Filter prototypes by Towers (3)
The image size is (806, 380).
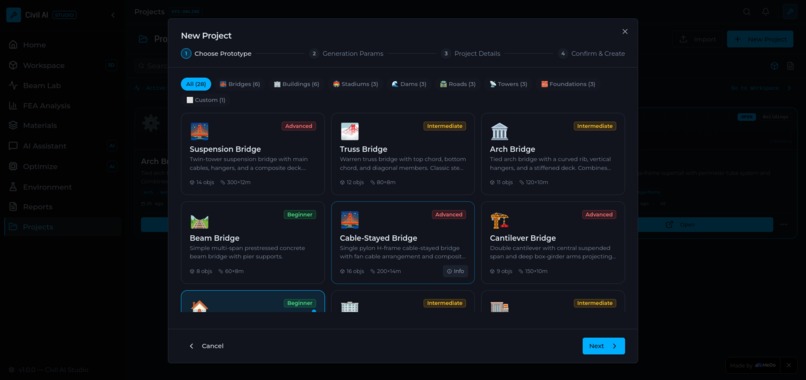coord(508,84)
